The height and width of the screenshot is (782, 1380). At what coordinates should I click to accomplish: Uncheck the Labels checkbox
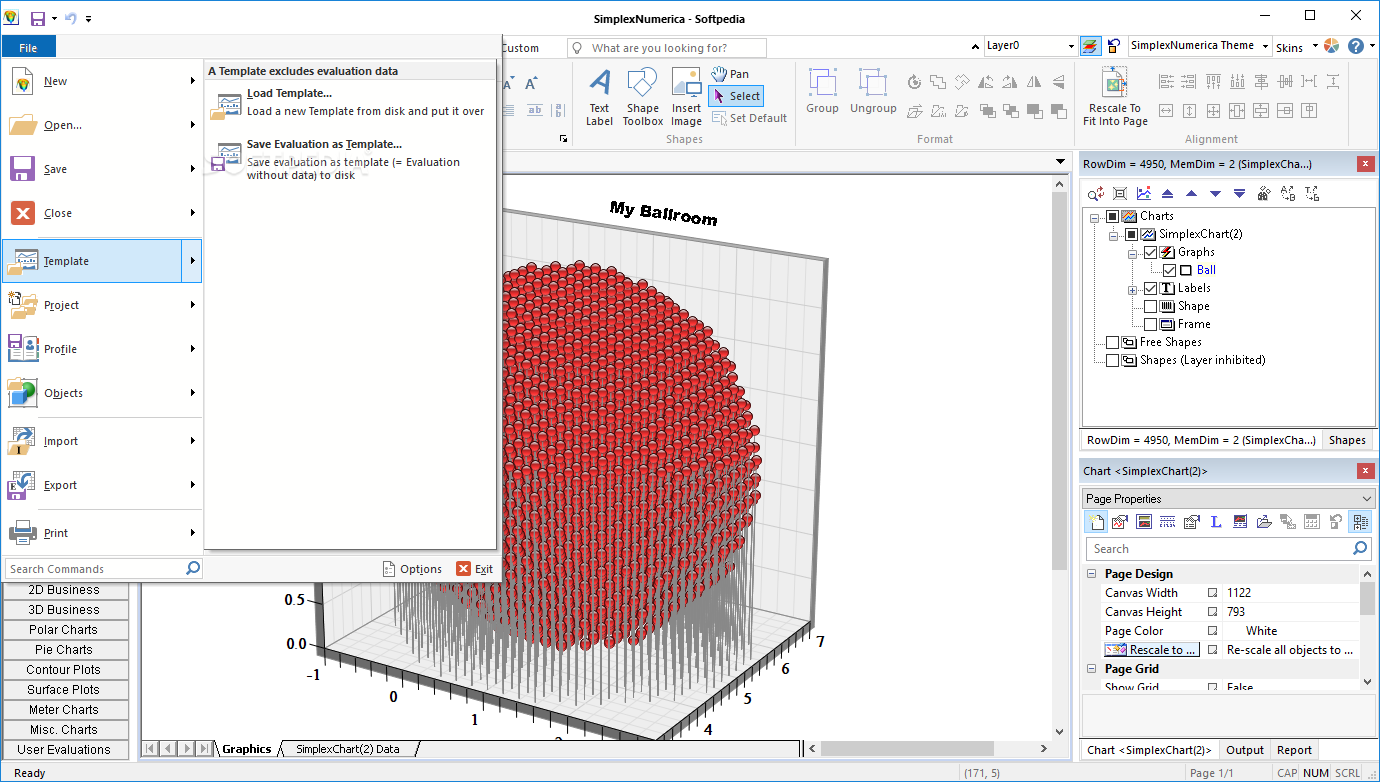(1150, 288)
